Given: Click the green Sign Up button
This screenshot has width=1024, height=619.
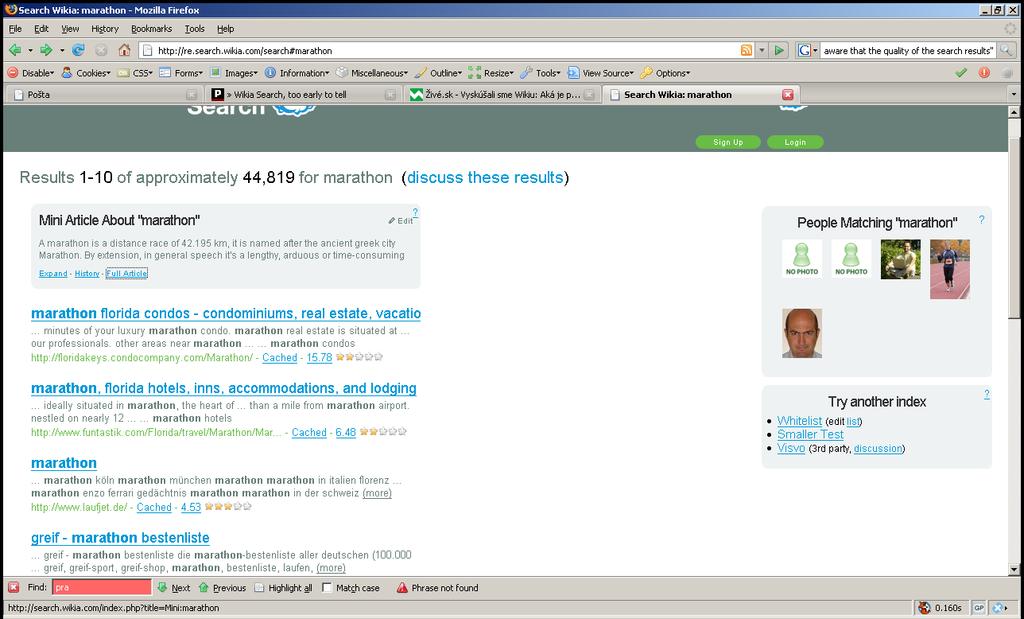Looking at the screenshot, I should [728, 142].
